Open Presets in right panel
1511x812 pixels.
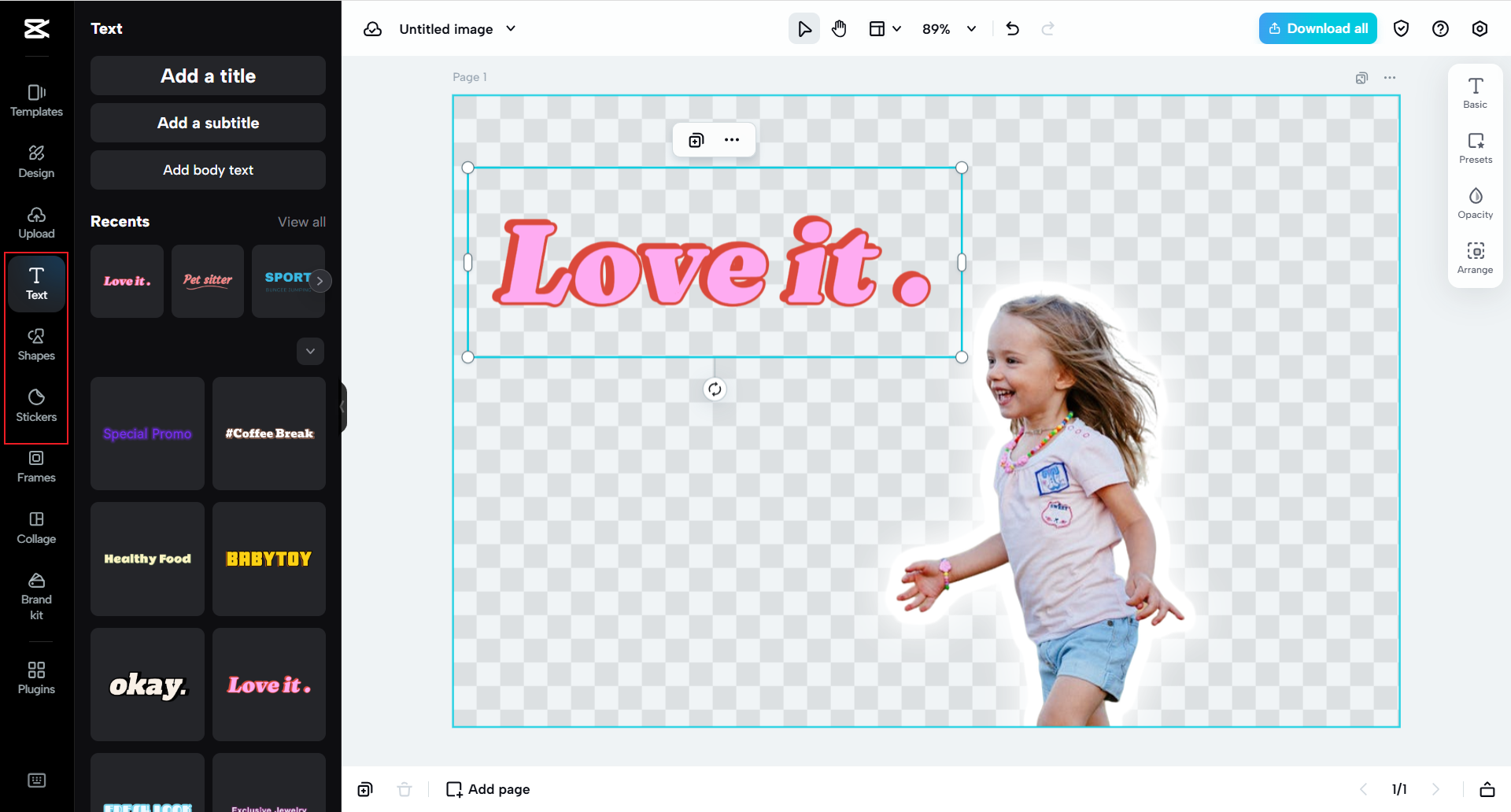(x=1475, y=148)
